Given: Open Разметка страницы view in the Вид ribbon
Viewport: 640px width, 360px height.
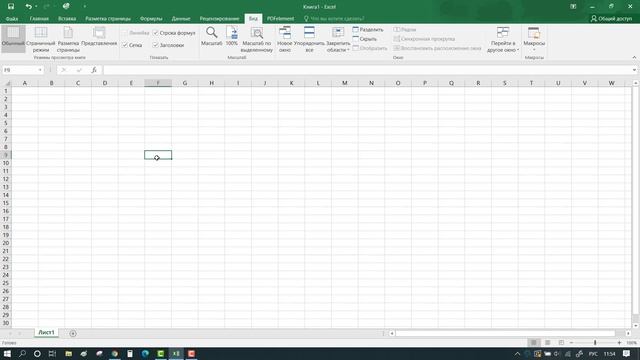Looking at the screenshot, I should pyautogui.click(x=68, y=39).
